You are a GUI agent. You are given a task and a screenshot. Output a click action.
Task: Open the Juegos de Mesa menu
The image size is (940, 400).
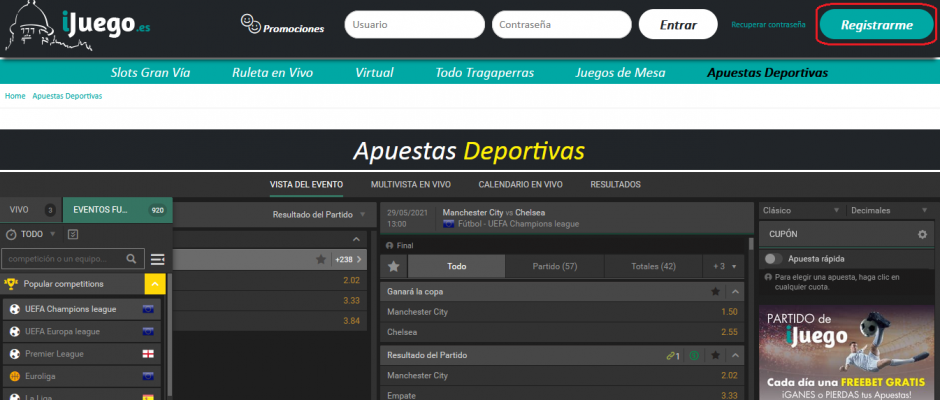click(x=620, y=73)
